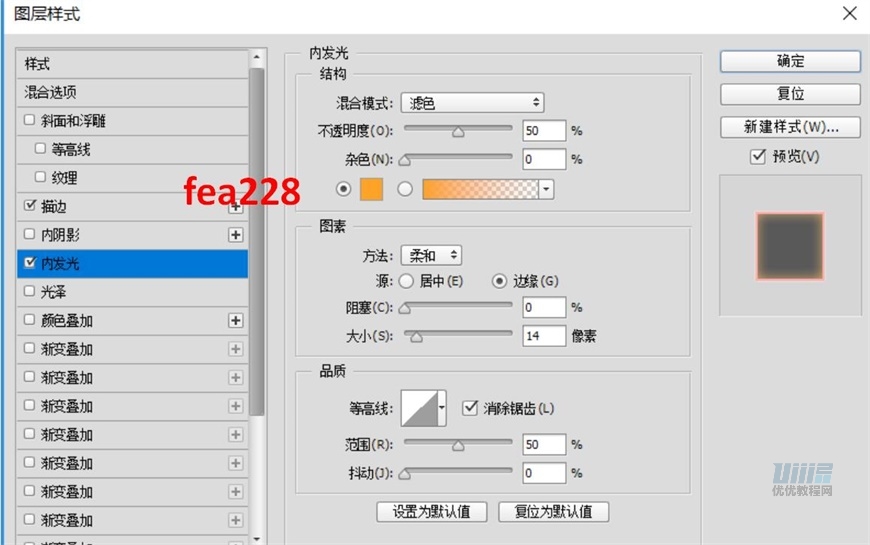
Task: Click the scrollbar down arrow in styles list
Action: click(256, 538)
